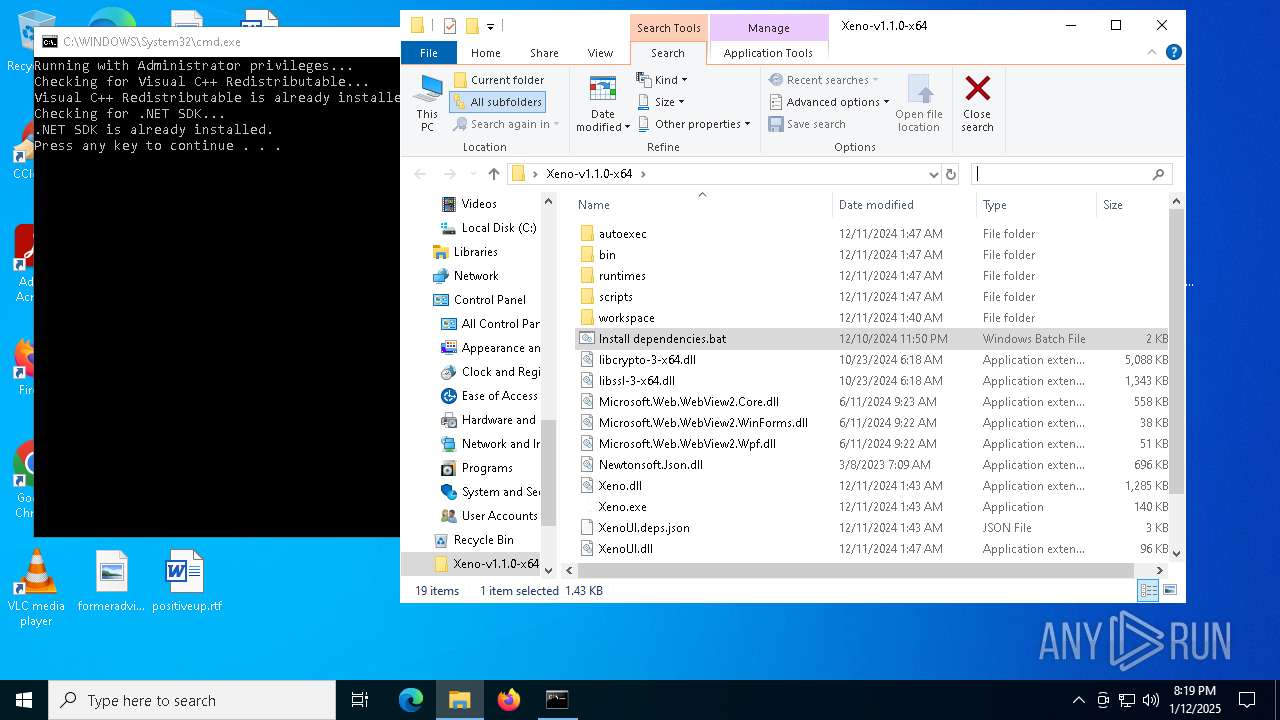
Task: Click Explorer Help question mark icon
Action: point(1174,53)
